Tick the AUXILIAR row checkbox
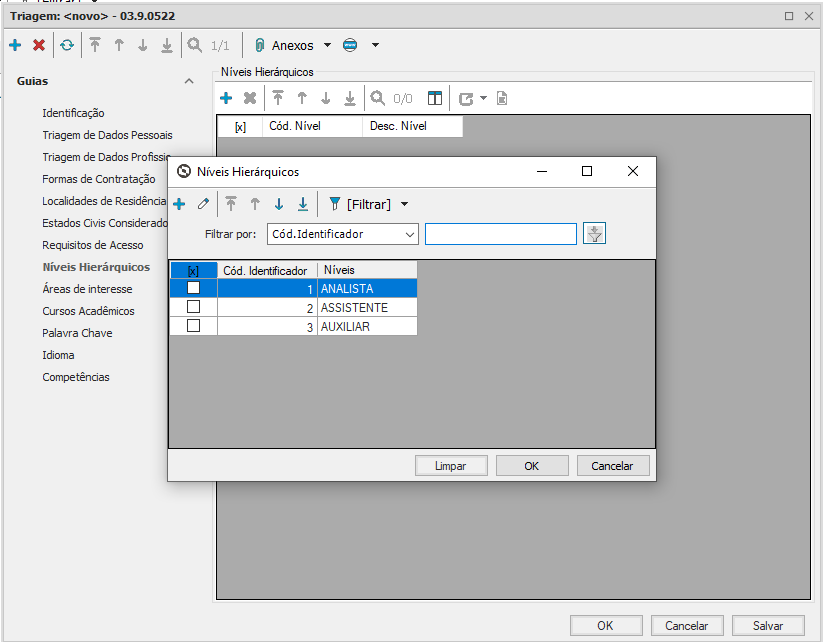Viewport: 823px width, 642px height. tap(194, 326)
